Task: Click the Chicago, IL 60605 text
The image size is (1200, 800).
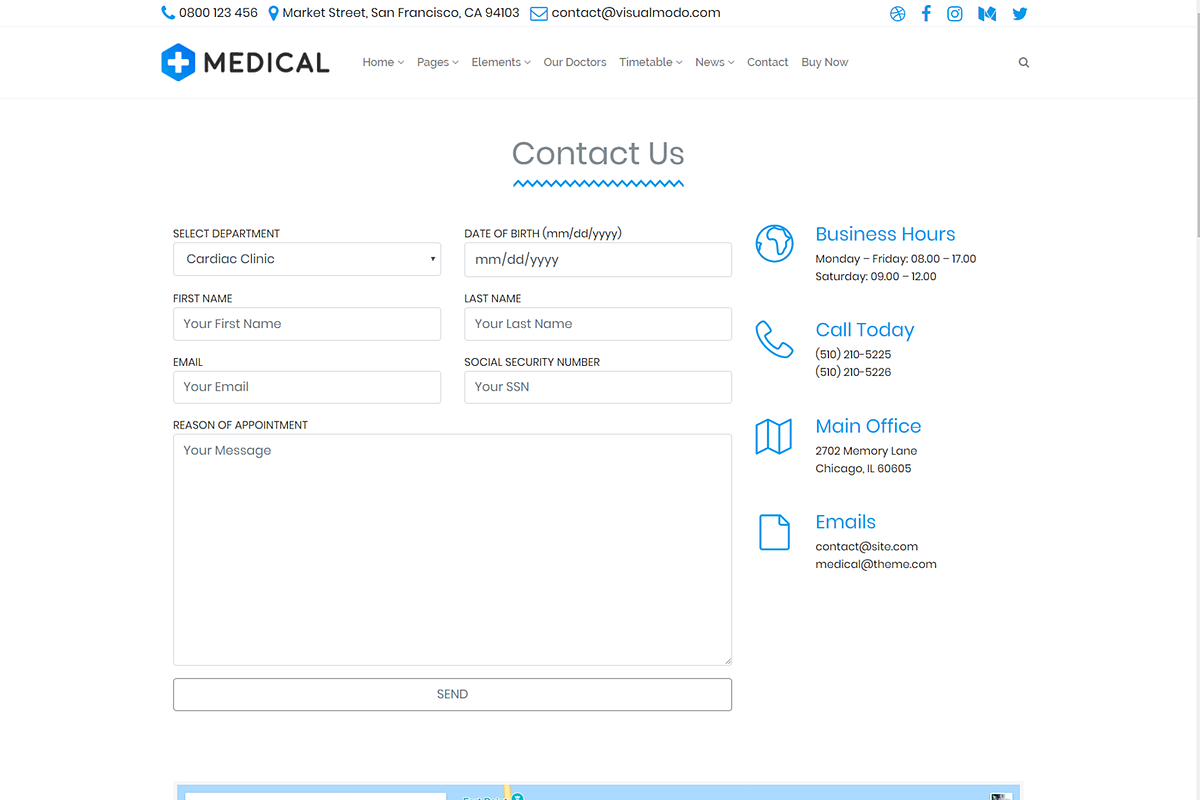Action: point(863,468)
